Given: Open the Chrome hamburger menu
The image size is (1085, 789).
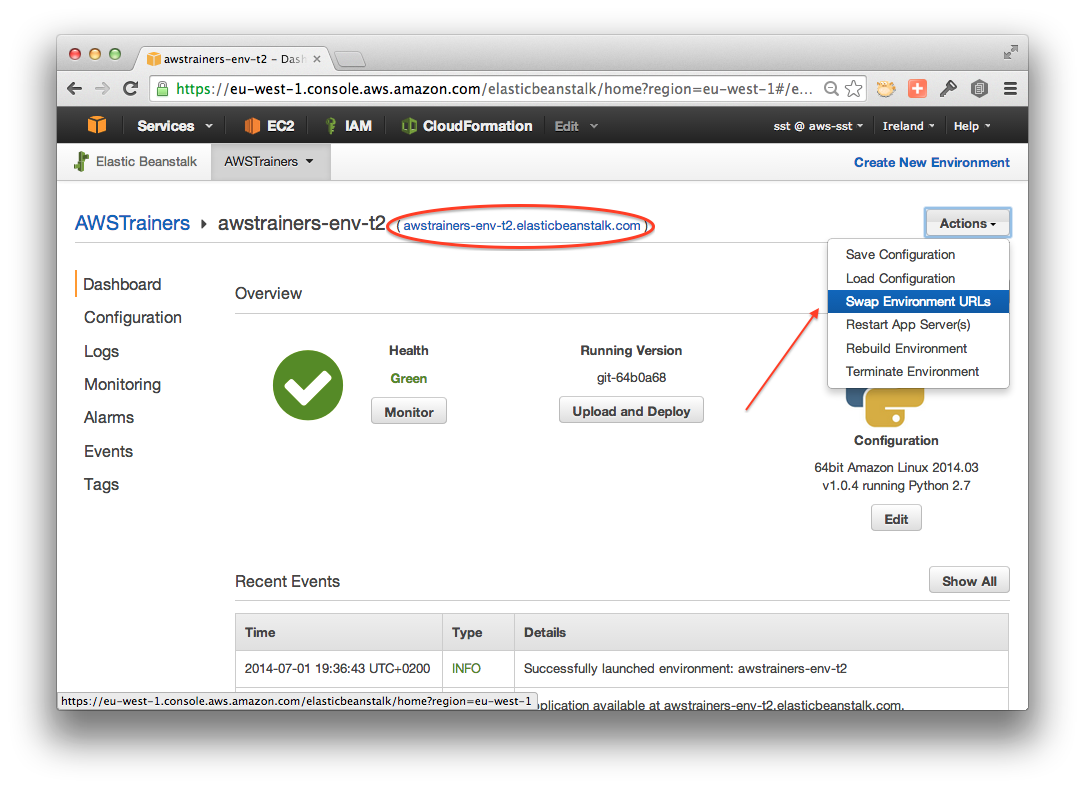Looking at the screenshot, I should (1010, 89).
